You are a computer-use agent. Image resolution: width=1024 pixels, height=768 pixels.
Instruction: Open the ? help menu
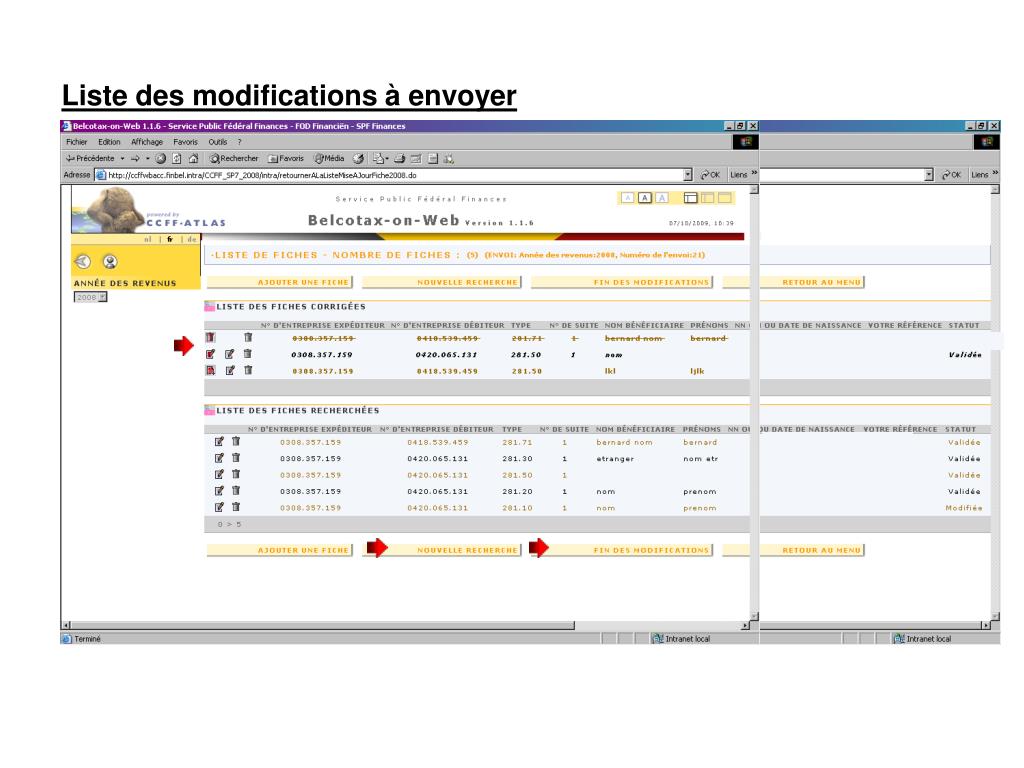coord(240,142)
